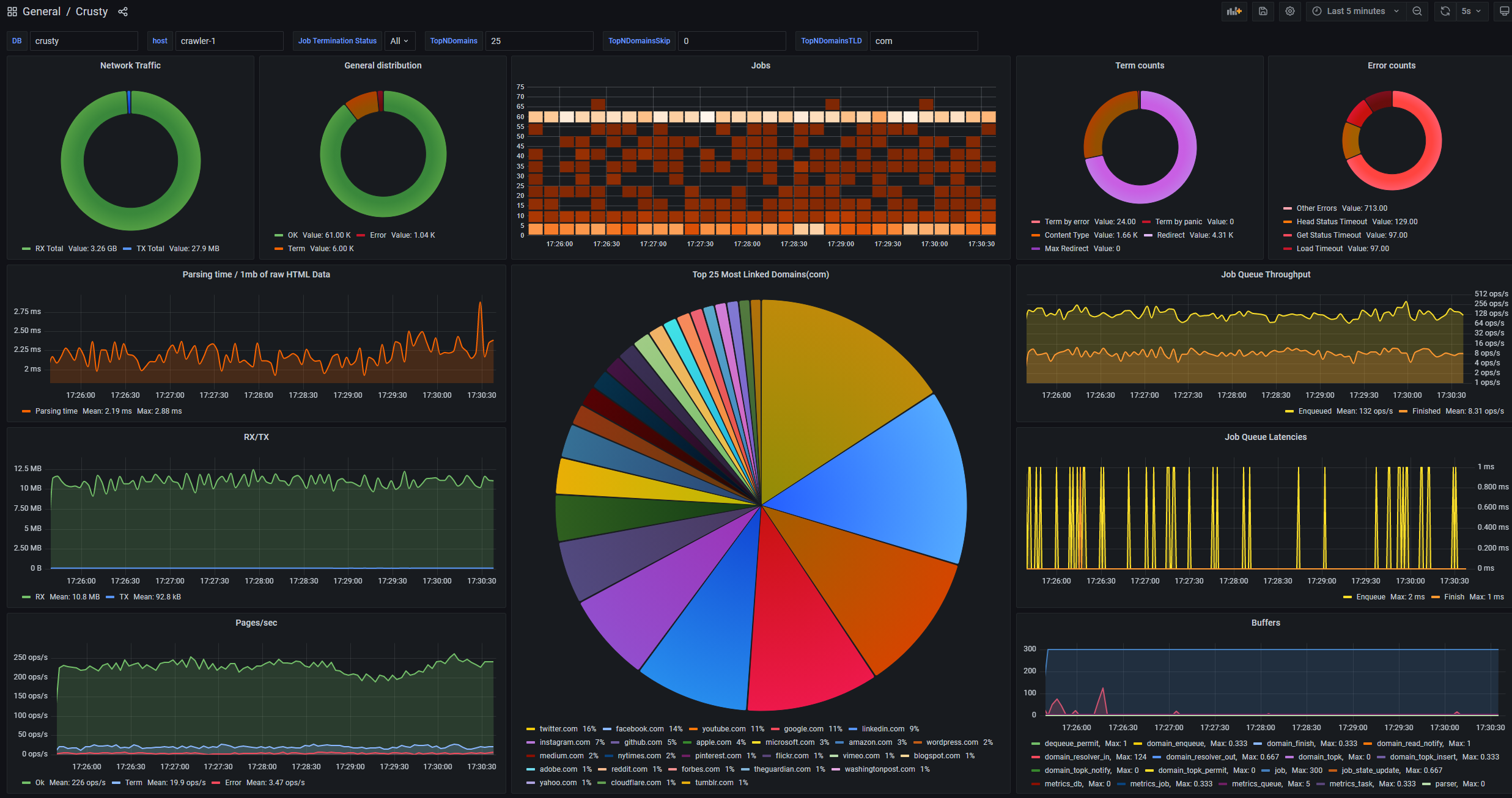Click the refresh dashboard icon
The image size is (1512, 798).
coord(1445,11)
